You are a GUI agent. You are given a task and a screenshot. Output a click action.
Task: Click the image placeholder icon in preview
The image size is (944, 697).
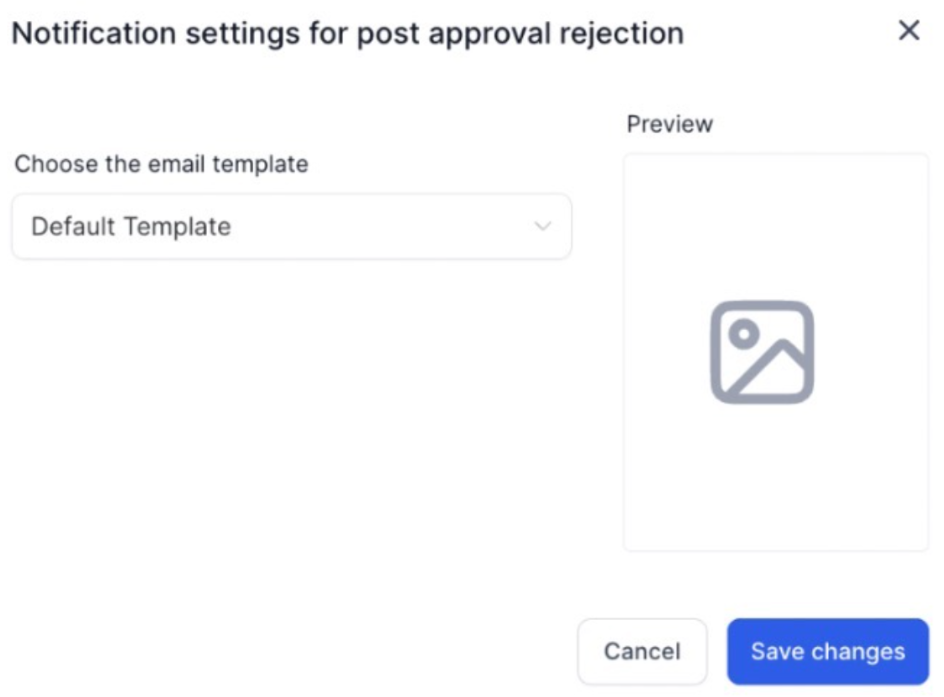[762, 352]
